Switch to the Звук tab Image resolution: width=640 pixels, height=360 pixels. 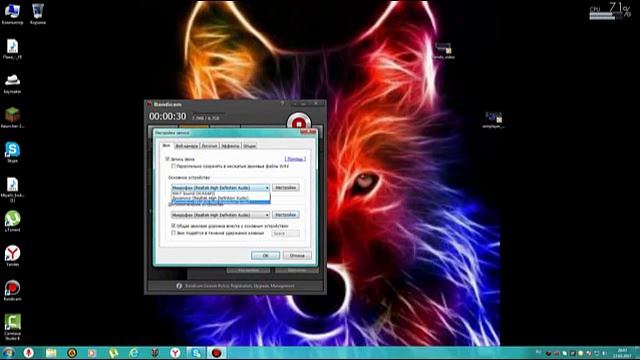(166, 145)
